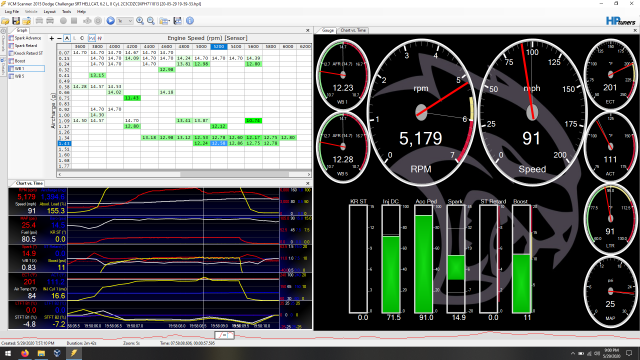Open the blue info icon in the toolbar
Viewport: 640px width, 360px height.
point(190,21)
